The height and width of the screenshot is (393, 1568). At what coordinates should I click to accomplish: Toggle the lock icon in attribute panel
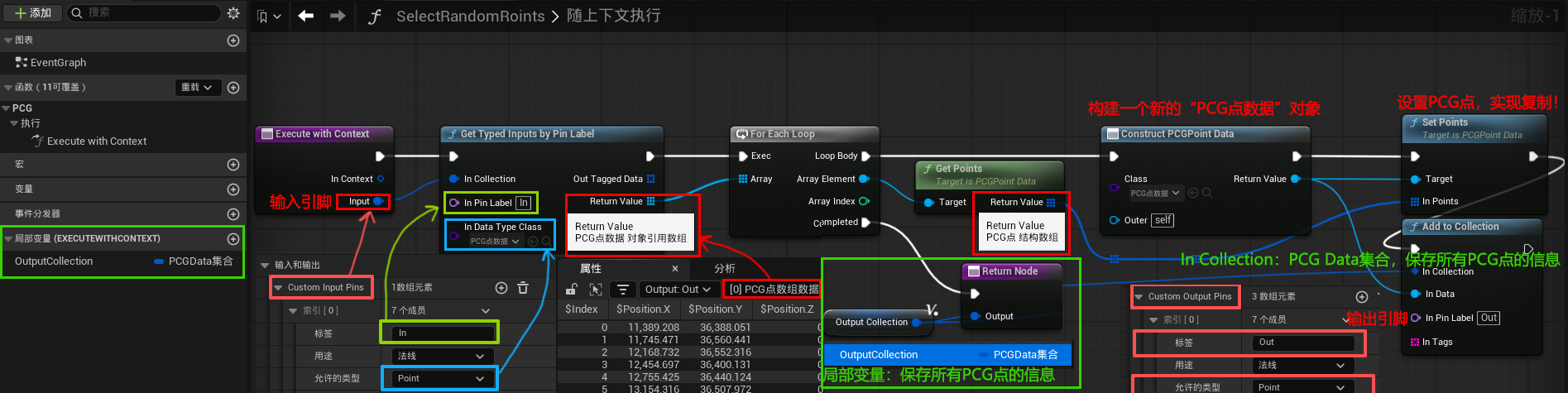[x=571, y=290]
